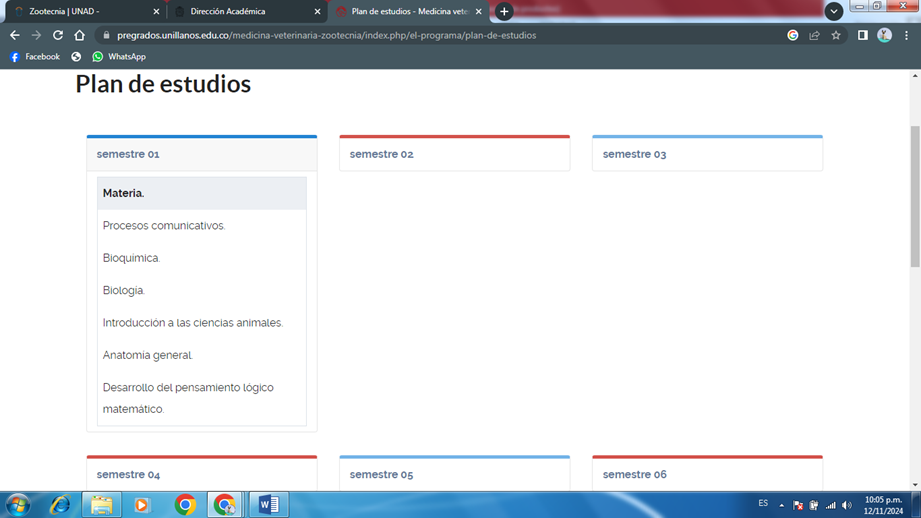This screenshot has height=518, width=921.
Task: Open the side panel icon
Action: pyautogui.click(x=862, y=35)
